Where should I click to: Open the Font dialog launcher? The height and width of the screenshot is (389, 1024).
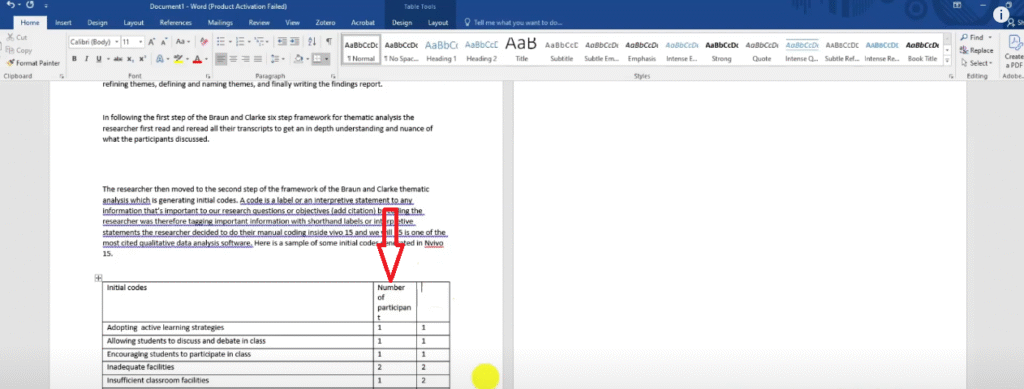tap(208, 76)
